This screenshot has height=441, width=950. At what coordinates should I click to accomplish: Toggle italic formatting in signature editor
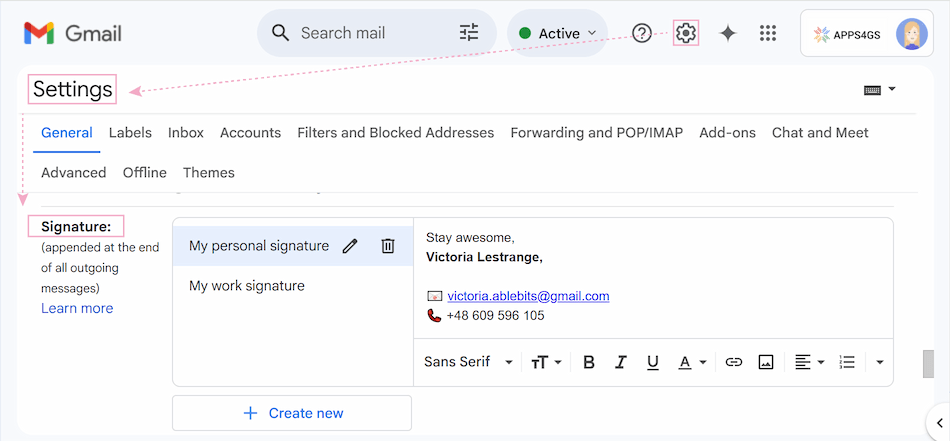click(x=620, y=362)
